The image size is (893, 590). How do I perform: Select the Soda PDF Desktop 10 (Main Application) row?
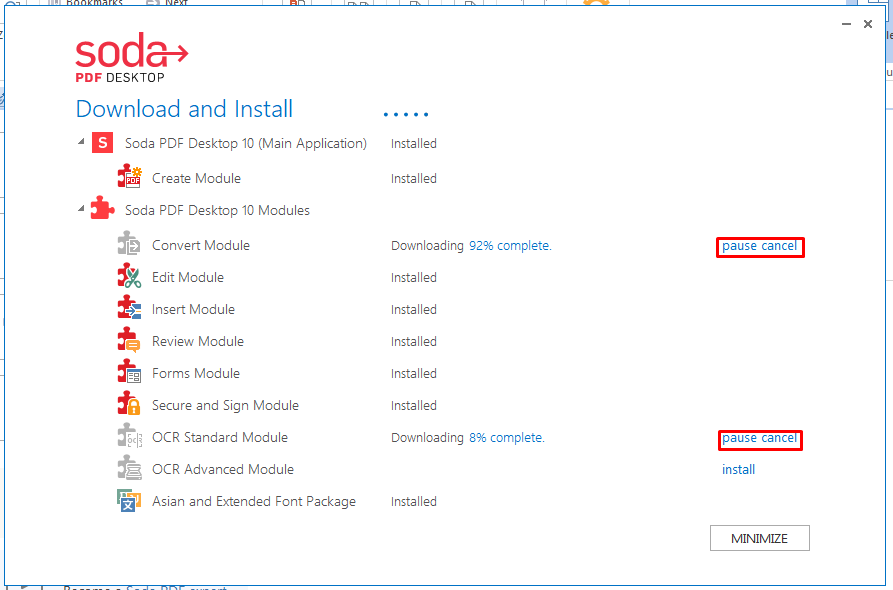pos(246,144)
